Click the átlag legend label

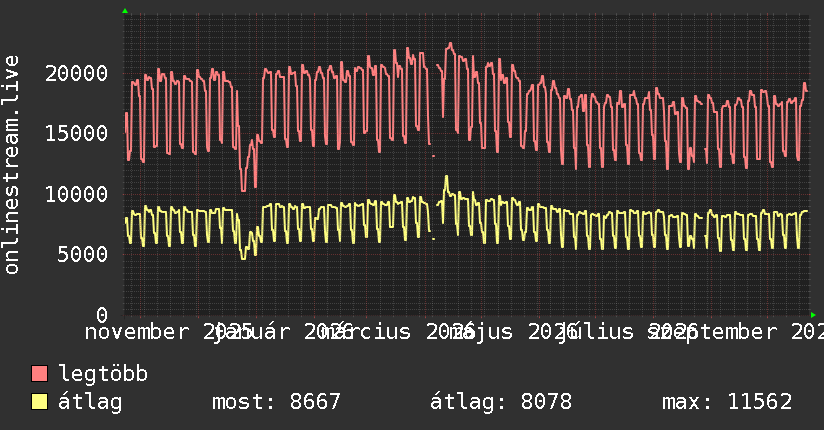point(90,402)
